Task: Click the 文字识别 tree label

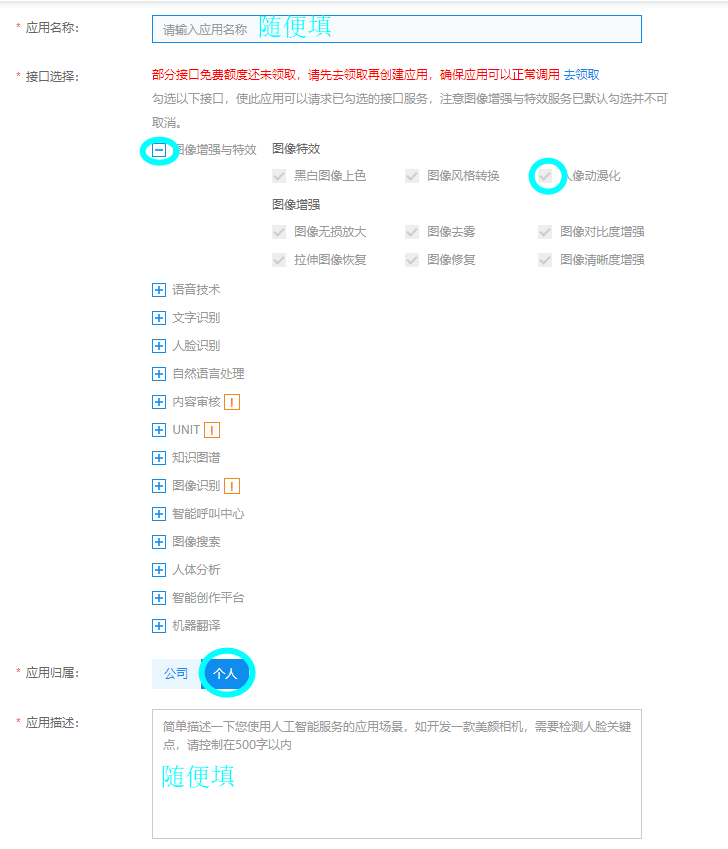Action: click(x=196, y=318)
